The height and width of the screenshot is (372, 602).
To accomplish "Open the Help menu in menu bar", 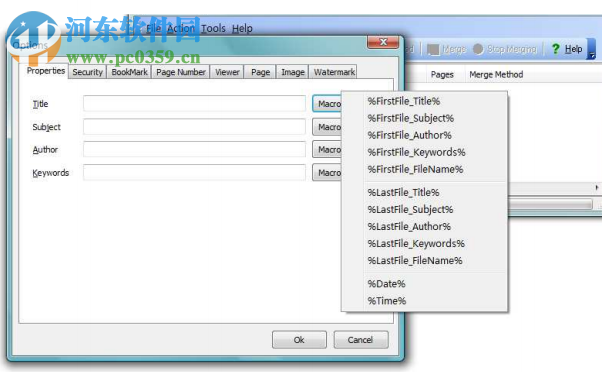I will click(x=242, y=28).
